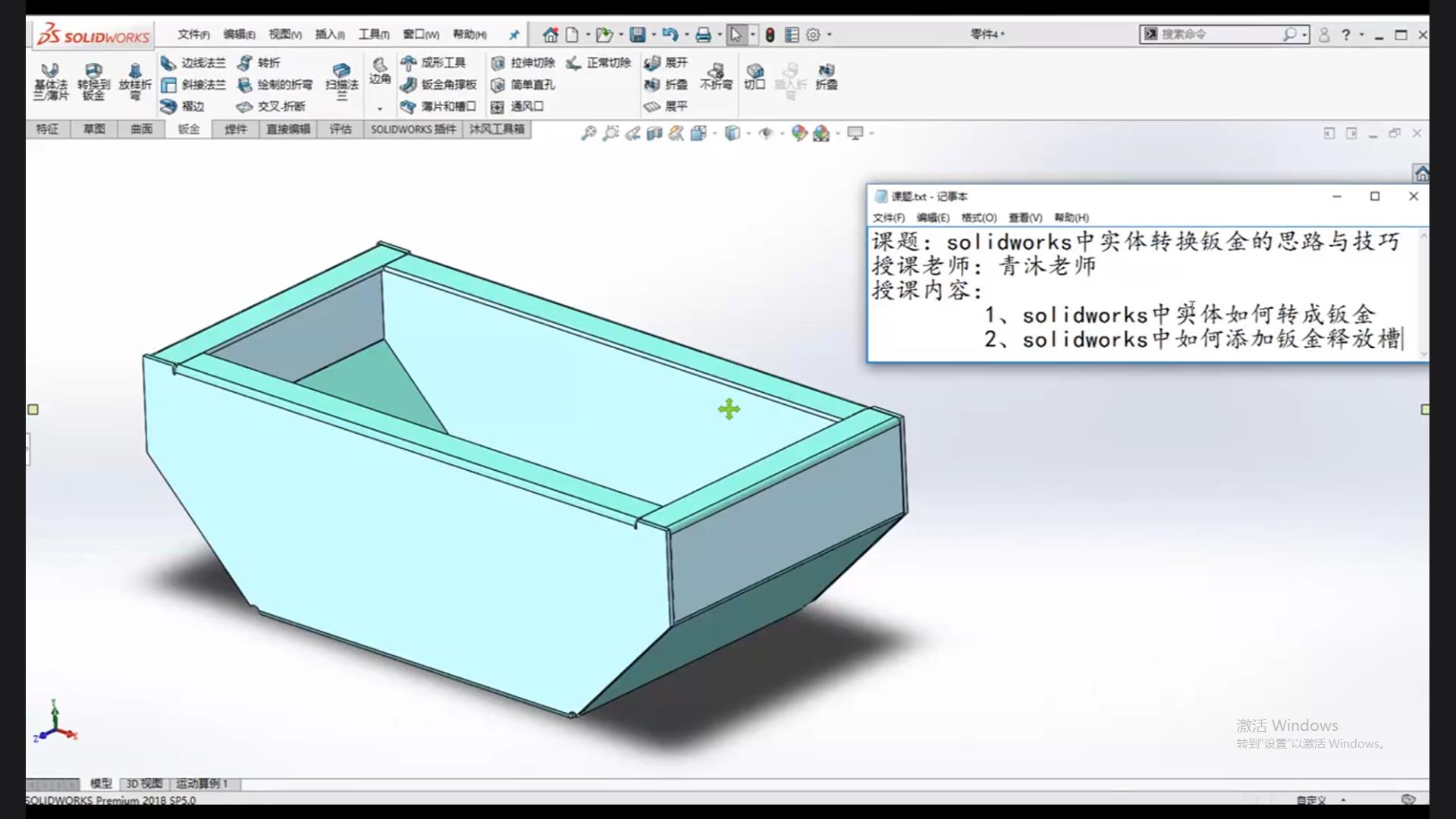Click the Vent tool (通风口)
Screen dimensions: 1456x819
click(x=517, y=107)
